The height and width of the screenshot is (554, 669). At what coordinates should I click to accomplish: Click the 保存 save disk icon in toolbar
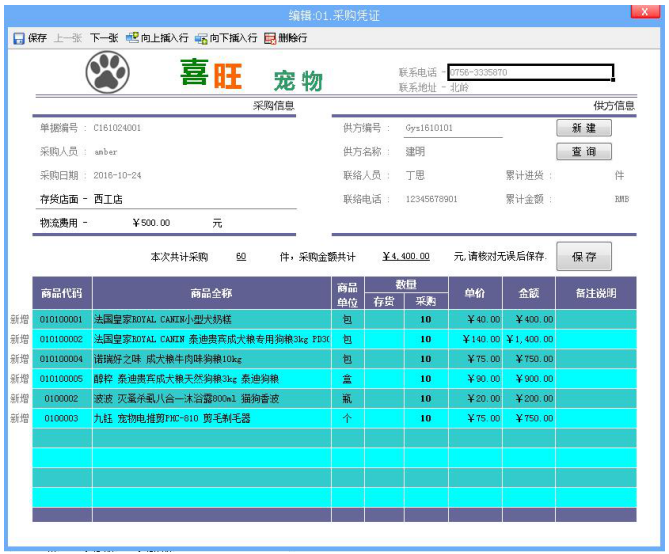[18, 38]
